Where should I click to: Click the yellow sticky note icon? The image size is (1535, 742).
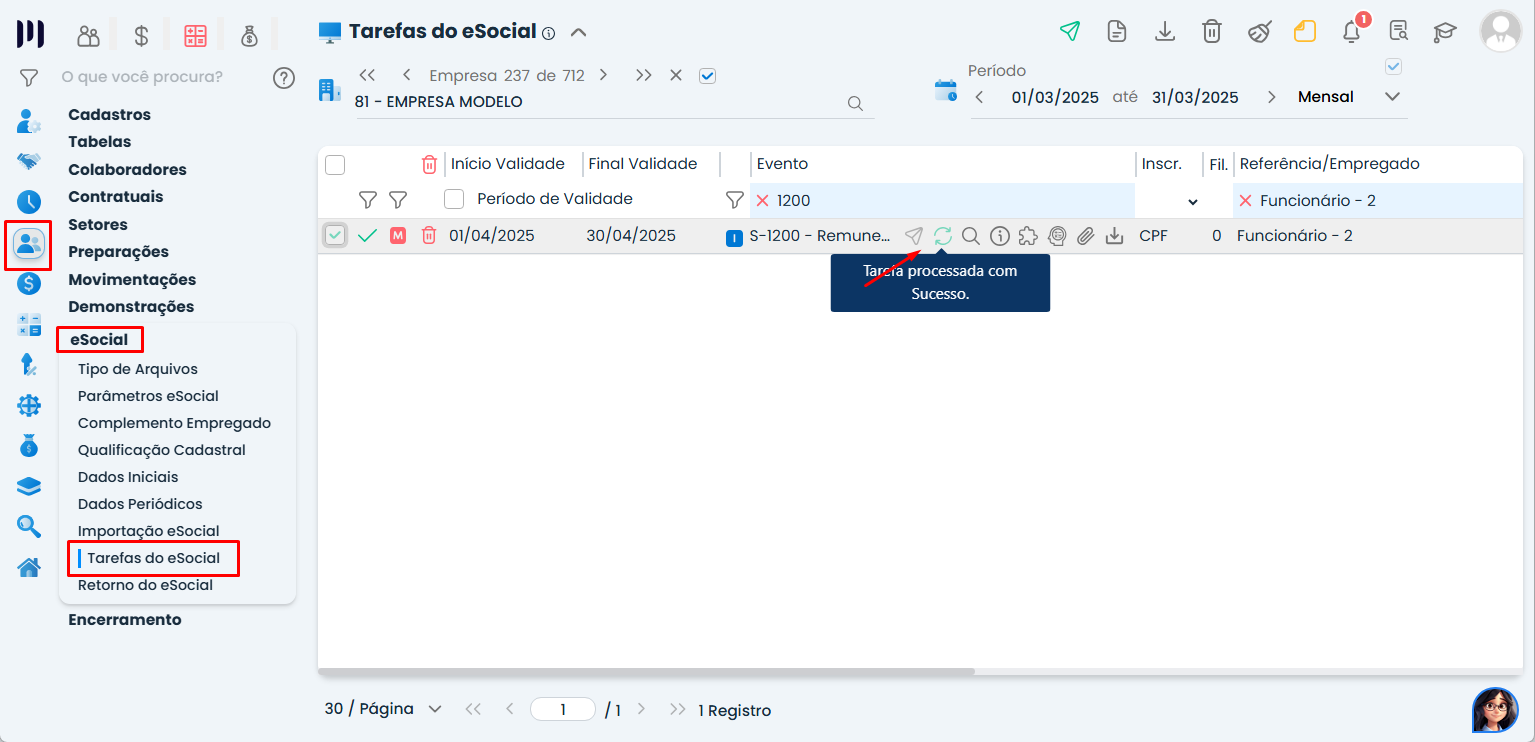(x=1305, y=31)
